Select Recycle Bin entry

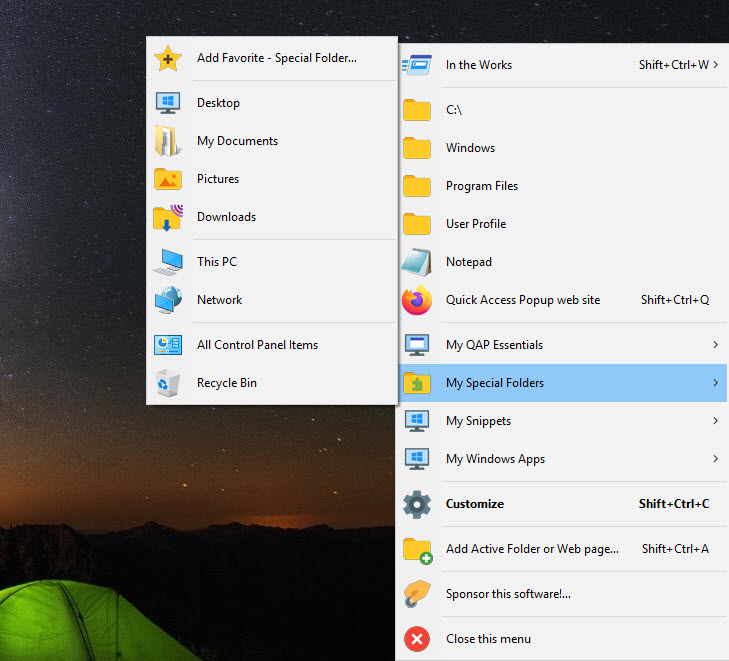272,383
